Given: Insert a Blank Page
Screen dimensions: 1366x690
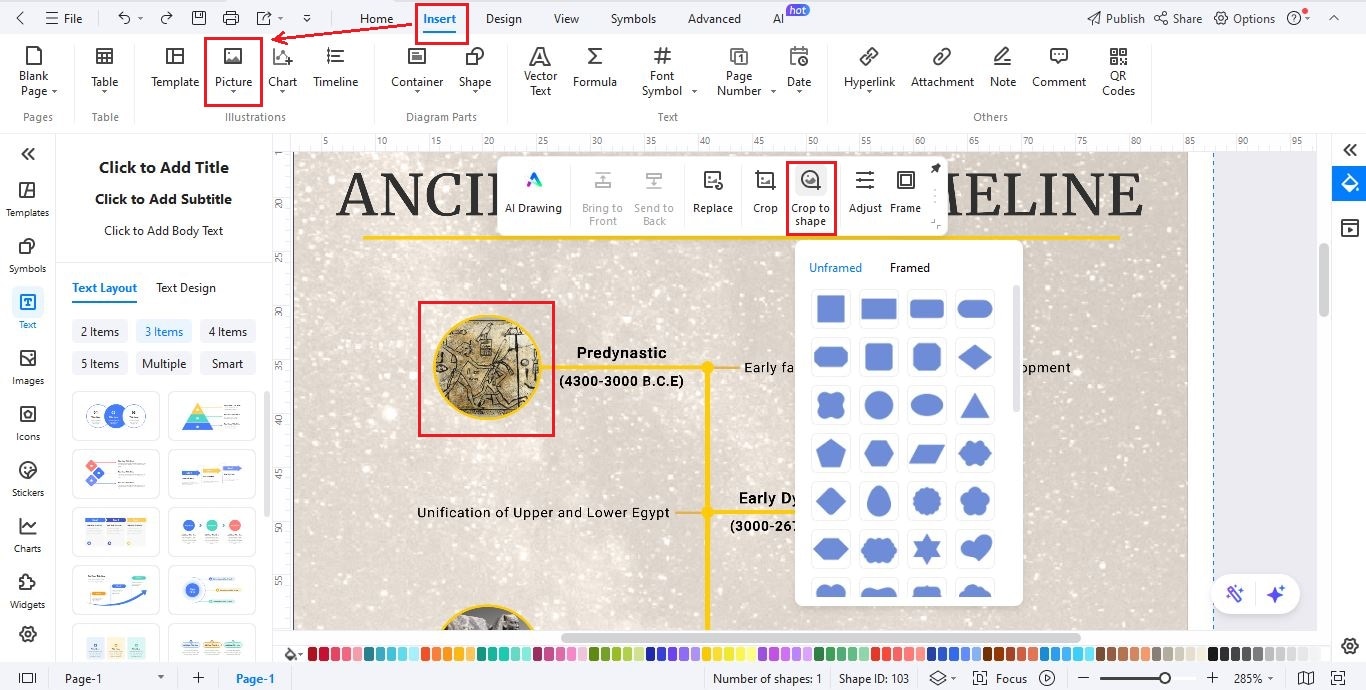Looking at the screenshot, I should click(34, 71).
